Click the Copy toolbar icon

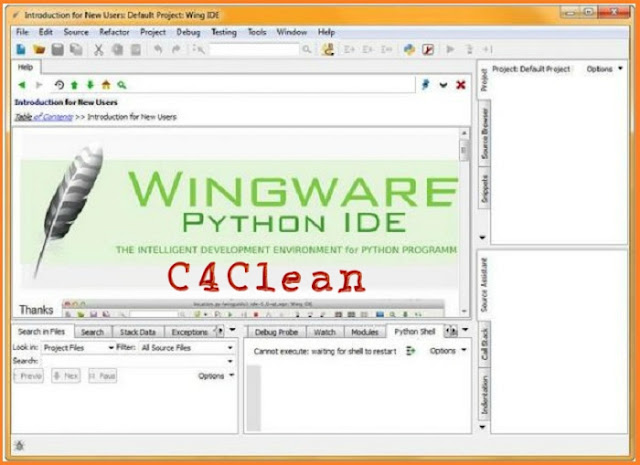(118, 49)
